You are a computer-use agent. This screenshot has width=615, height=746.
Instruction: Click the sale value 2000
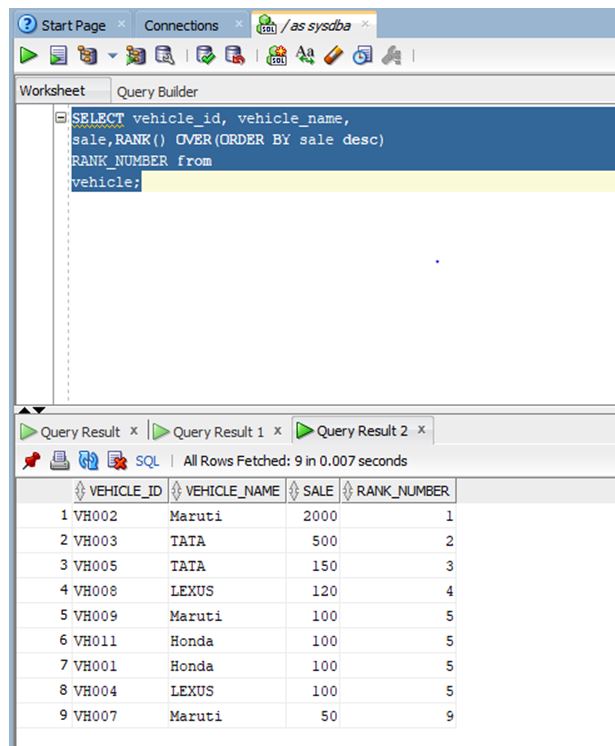(320, 516)
